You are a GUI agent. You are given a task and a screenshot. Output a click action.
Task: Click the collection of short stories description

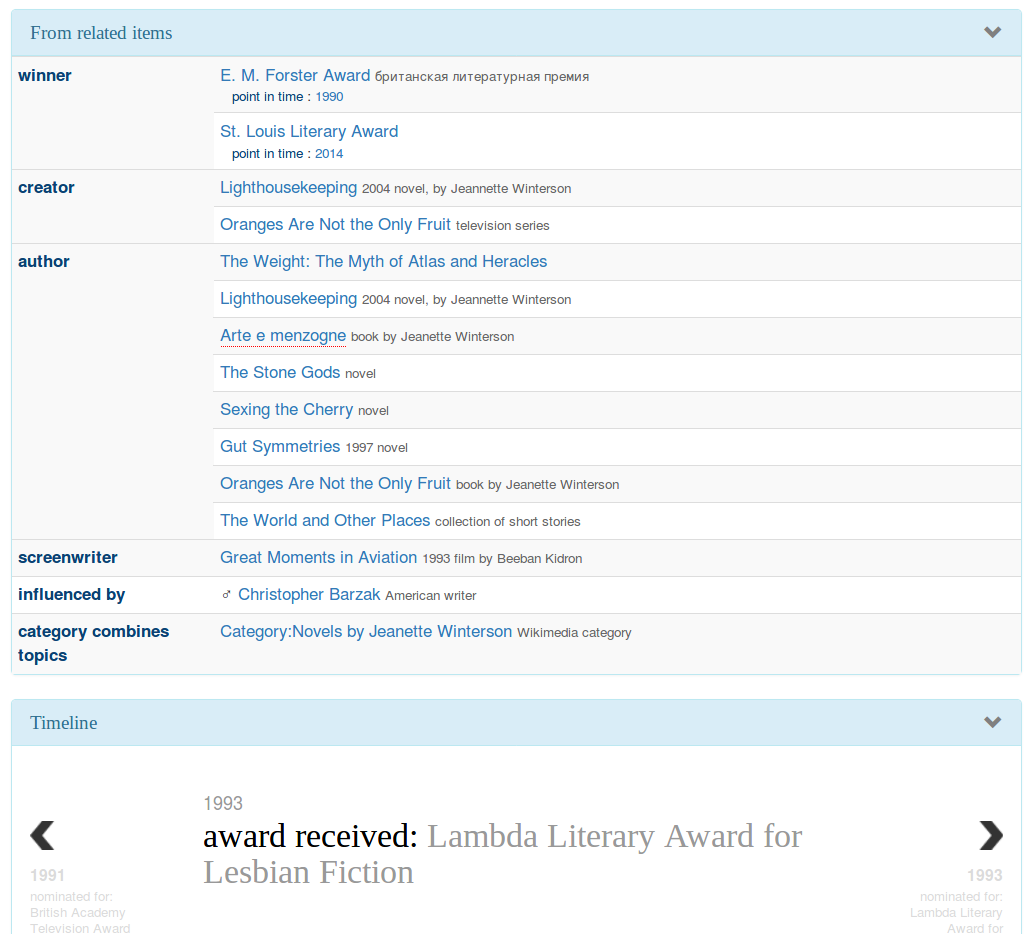(508, 522)
